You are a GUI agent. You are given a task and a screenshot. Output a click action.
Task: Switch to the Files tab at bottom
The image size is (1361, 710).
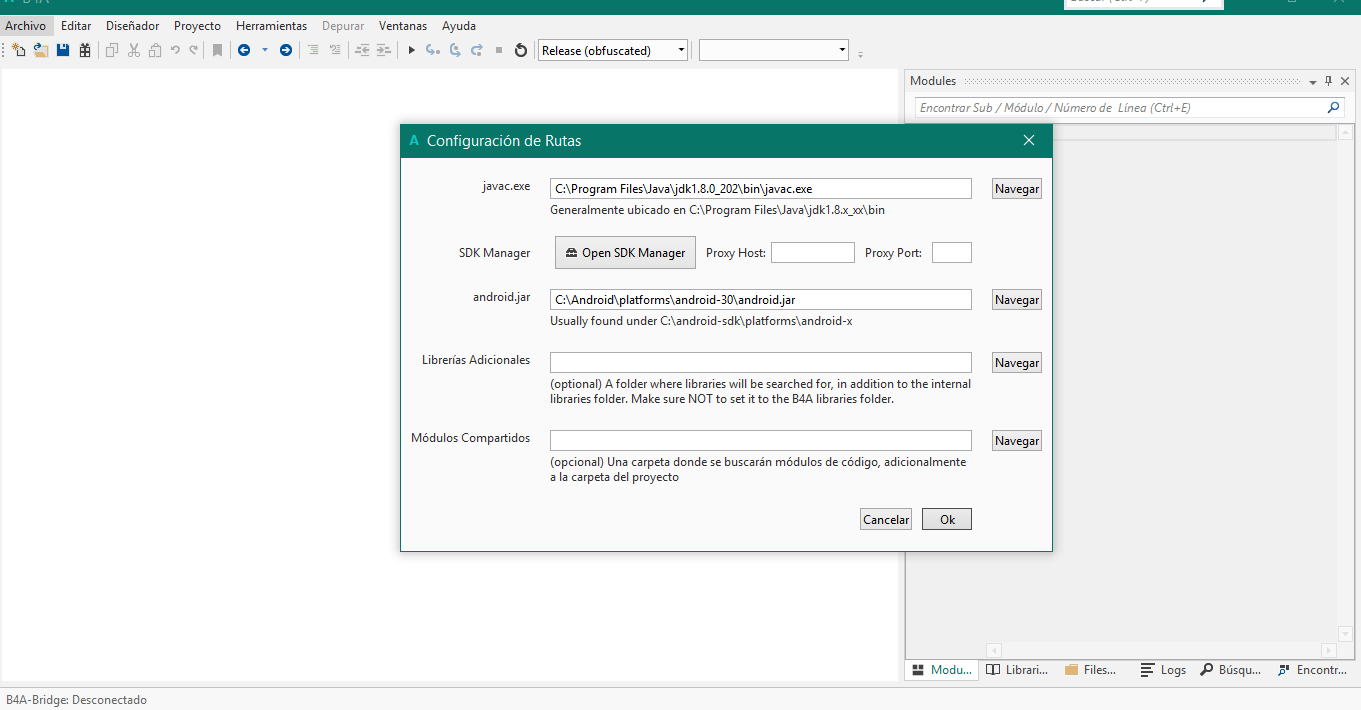[x=1090, y=670]
